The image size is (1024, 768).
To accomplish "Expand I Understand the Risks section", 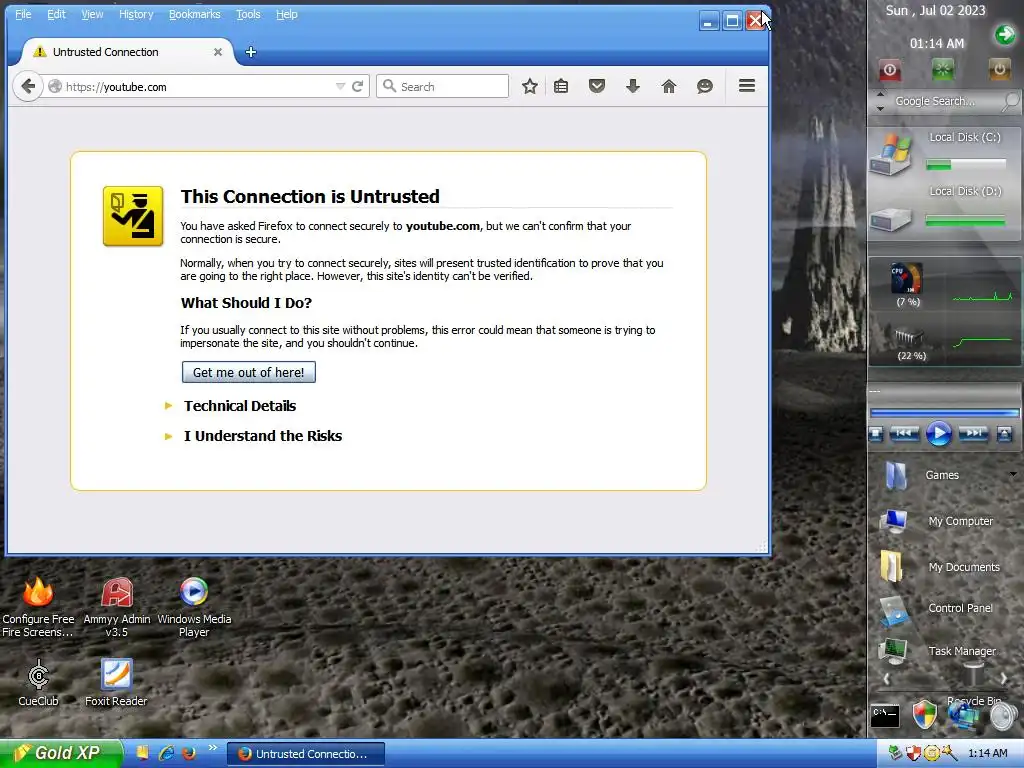I will [x=263, y=436].
